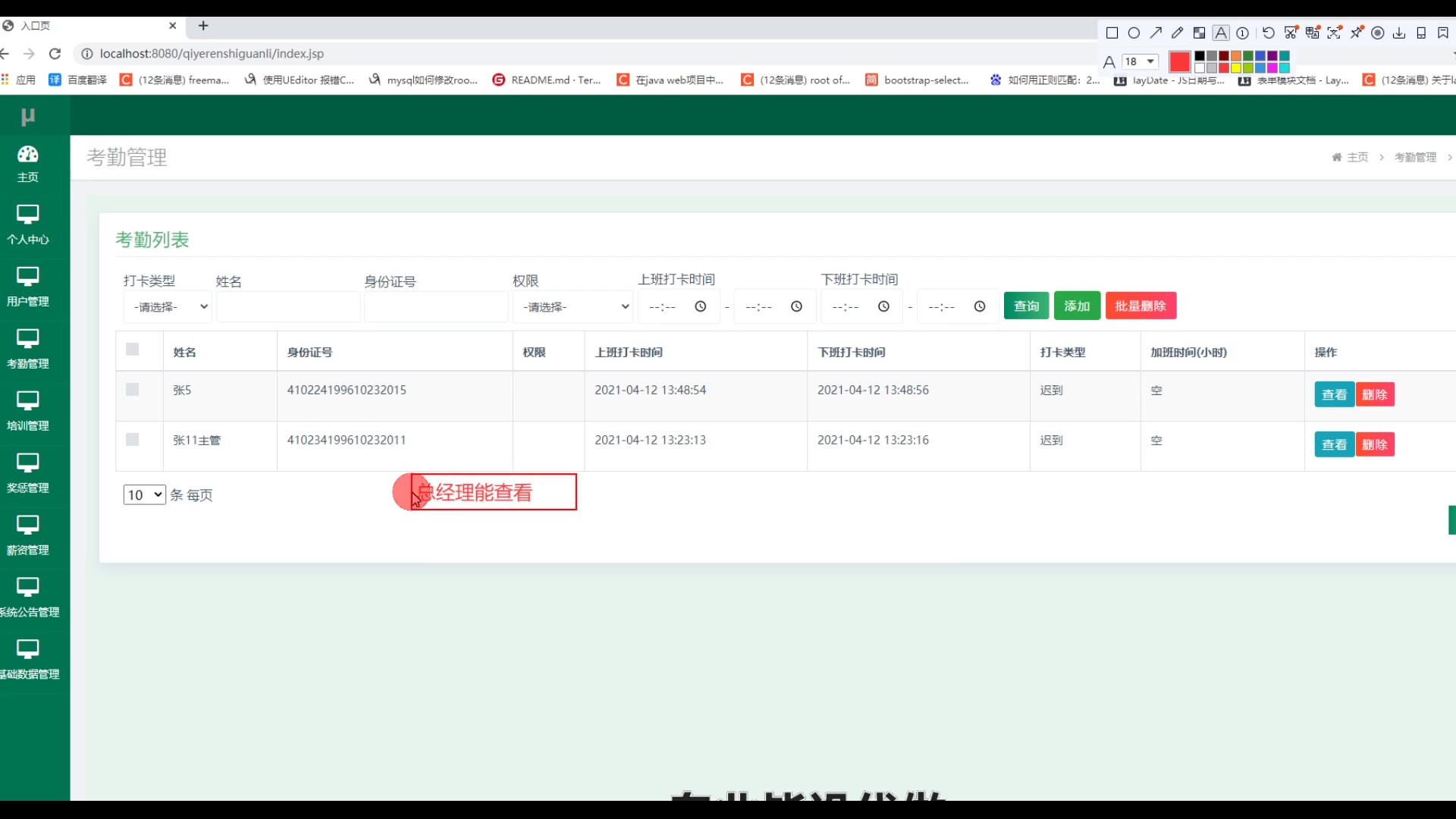Tick the checkbox for row 张5
The width and height of the screenshot is (1456, 819).
132,390
